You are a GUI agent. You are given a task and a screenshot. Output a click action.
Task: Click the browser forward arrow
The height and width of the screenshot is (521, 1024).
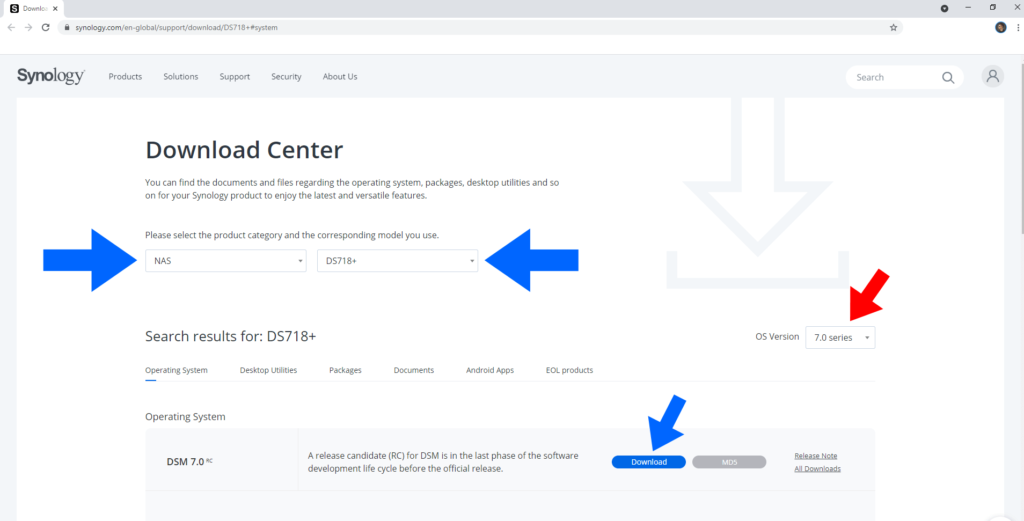(28, 27)
